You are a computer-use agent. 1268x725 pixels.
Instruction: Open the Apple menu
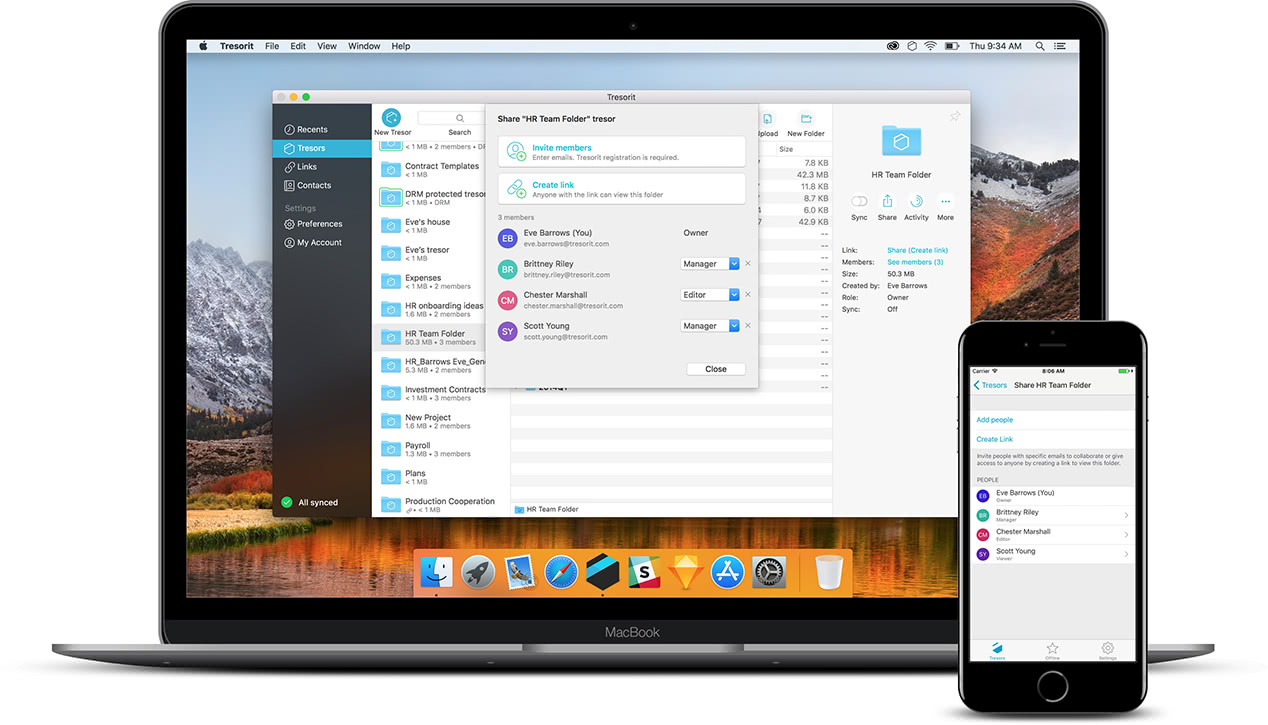pyautogui.click(x=203, y=46)
